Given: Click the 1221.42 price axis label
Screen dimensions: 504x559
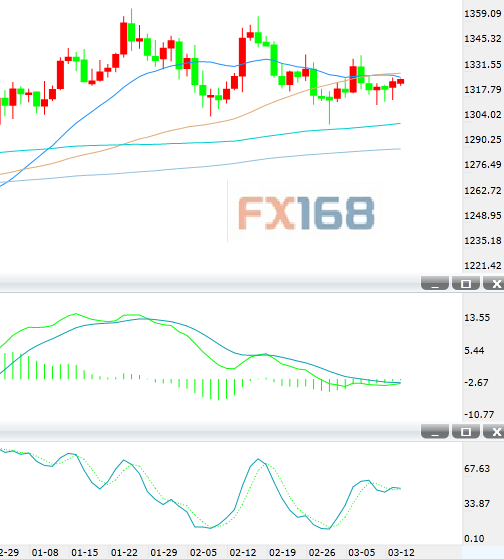Looking at the screenshot, I should pos(483,266).
